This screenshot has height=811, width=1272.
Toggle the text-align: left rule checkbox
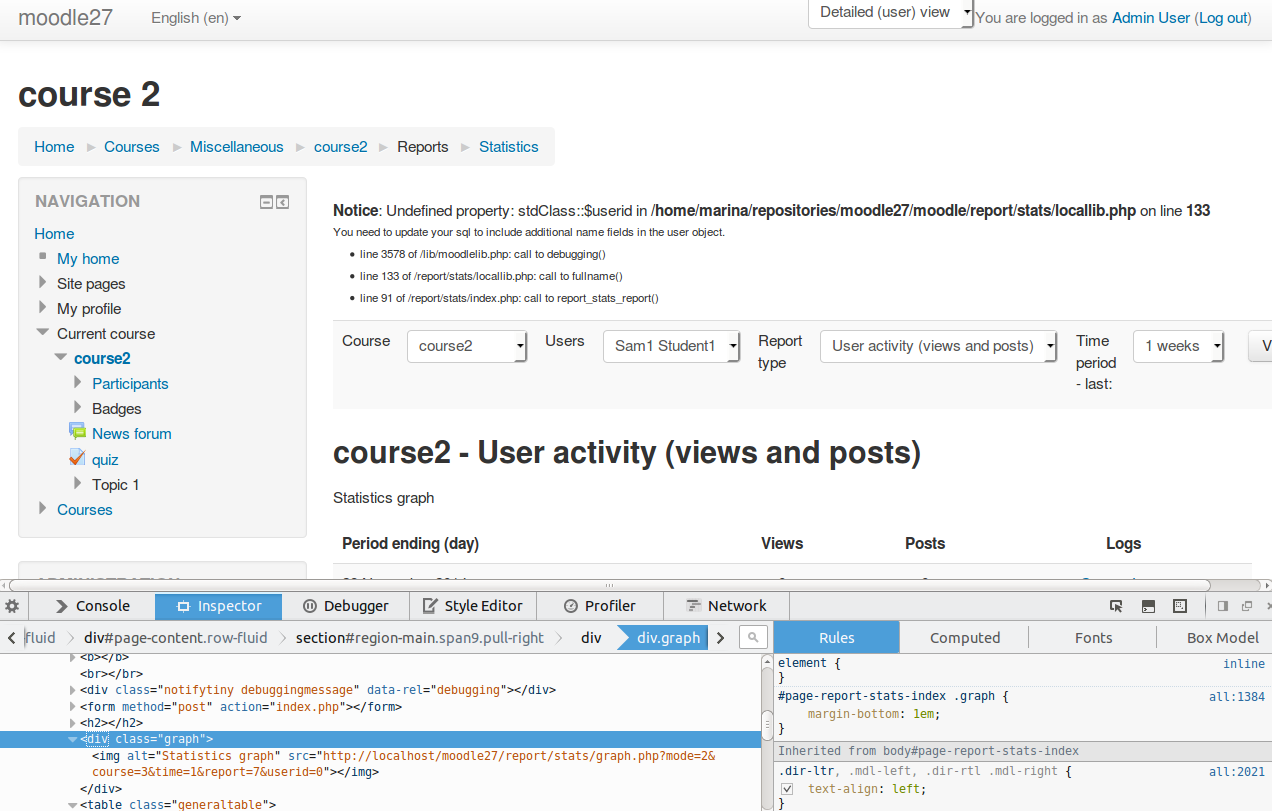tap(787, 789)
